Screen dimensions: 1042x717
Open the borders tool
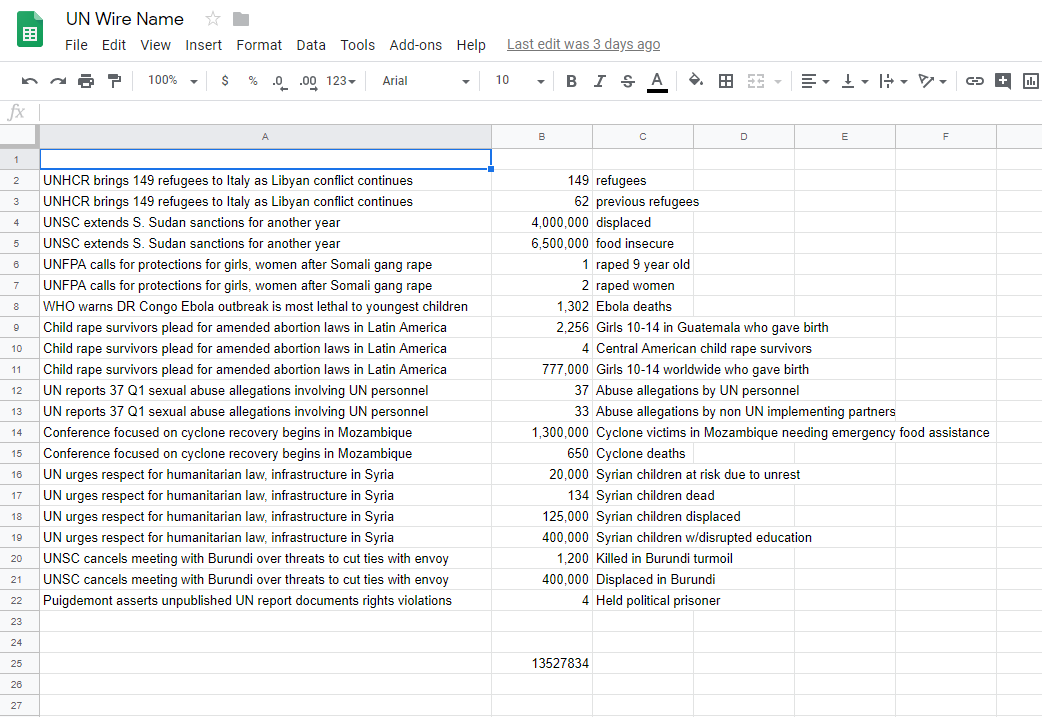point(726,81)
